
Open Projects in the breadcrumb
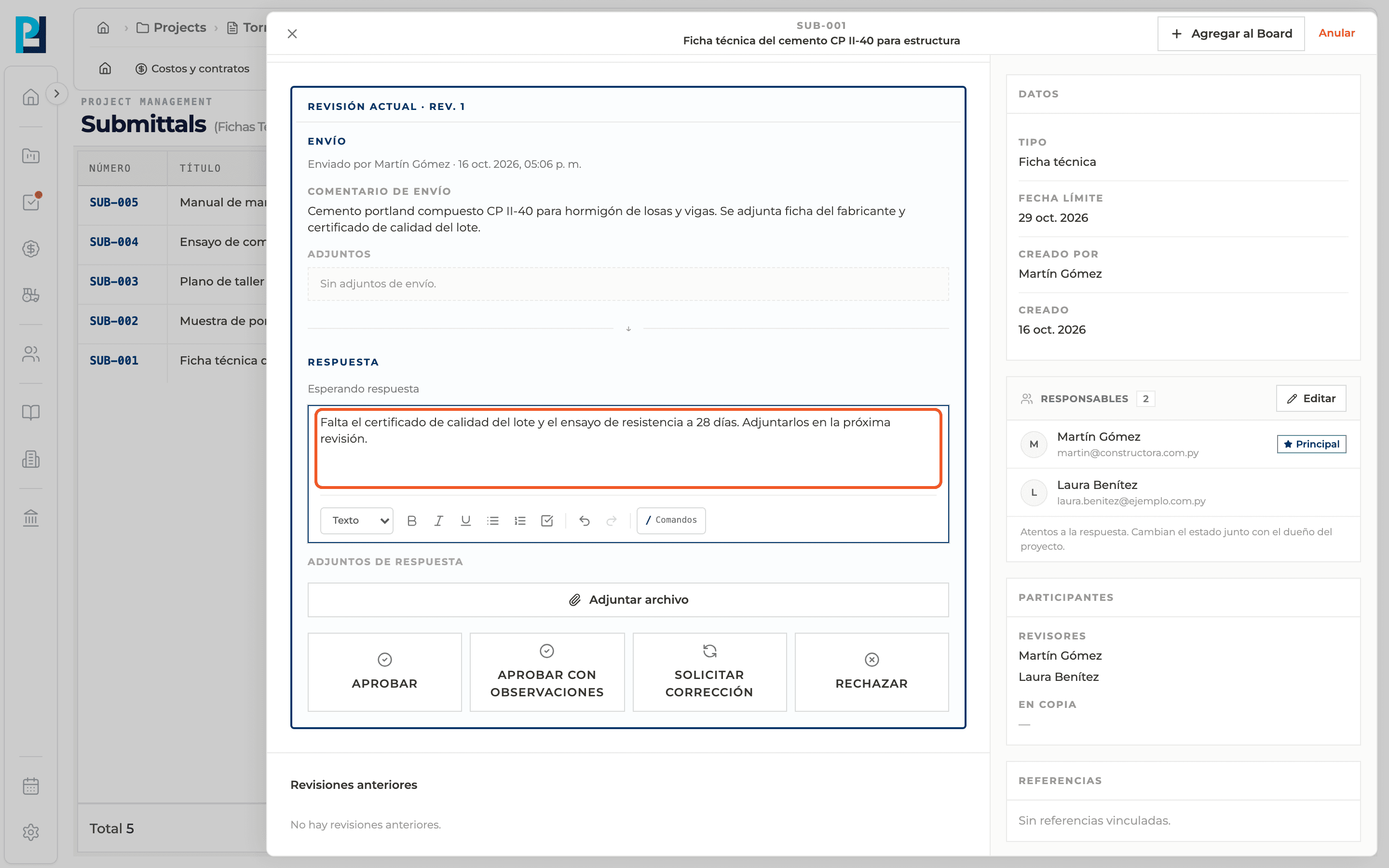click(x=171, y=27)
